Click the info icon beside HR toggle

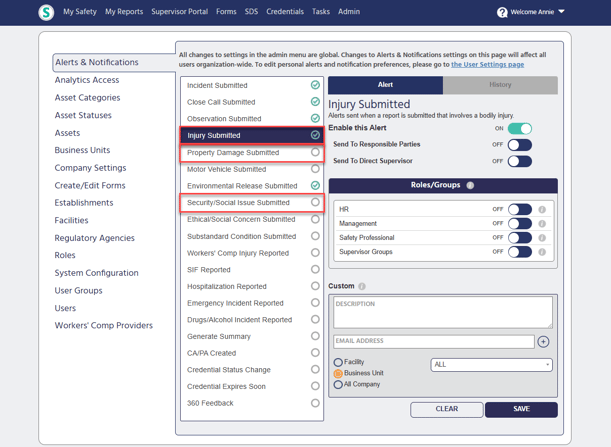[542, 210]
